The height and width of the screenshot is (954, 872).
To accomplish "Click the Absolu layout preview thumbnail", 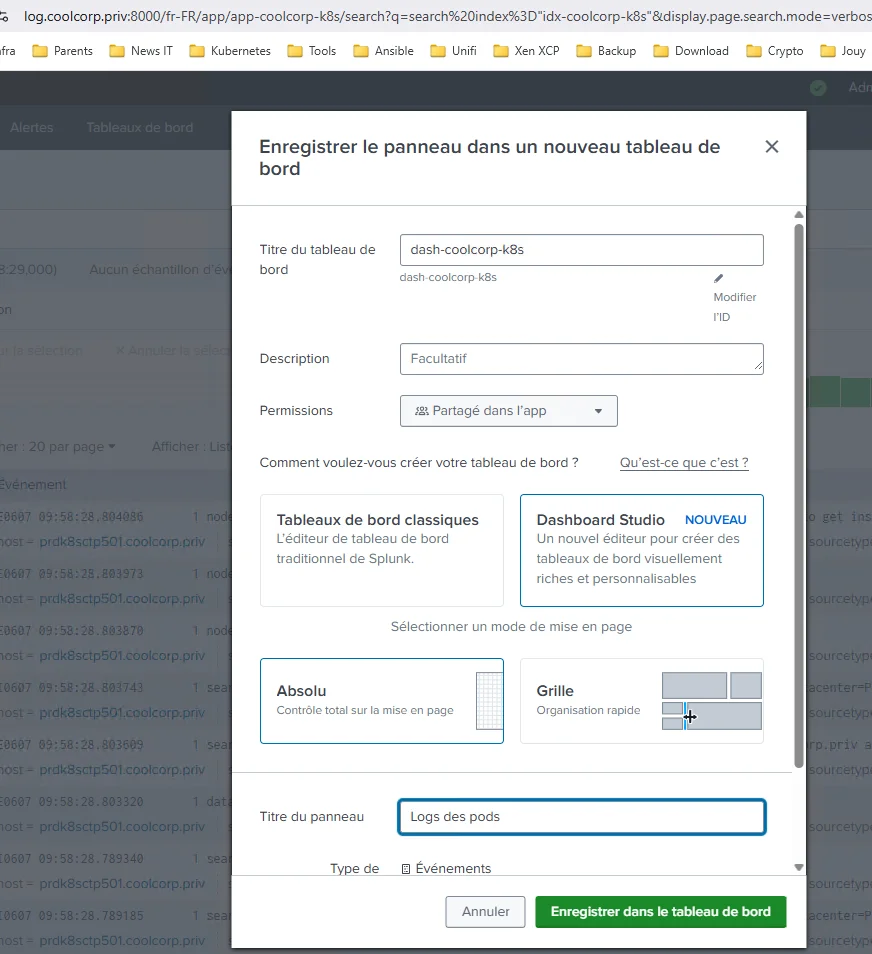I will (489, 700).
